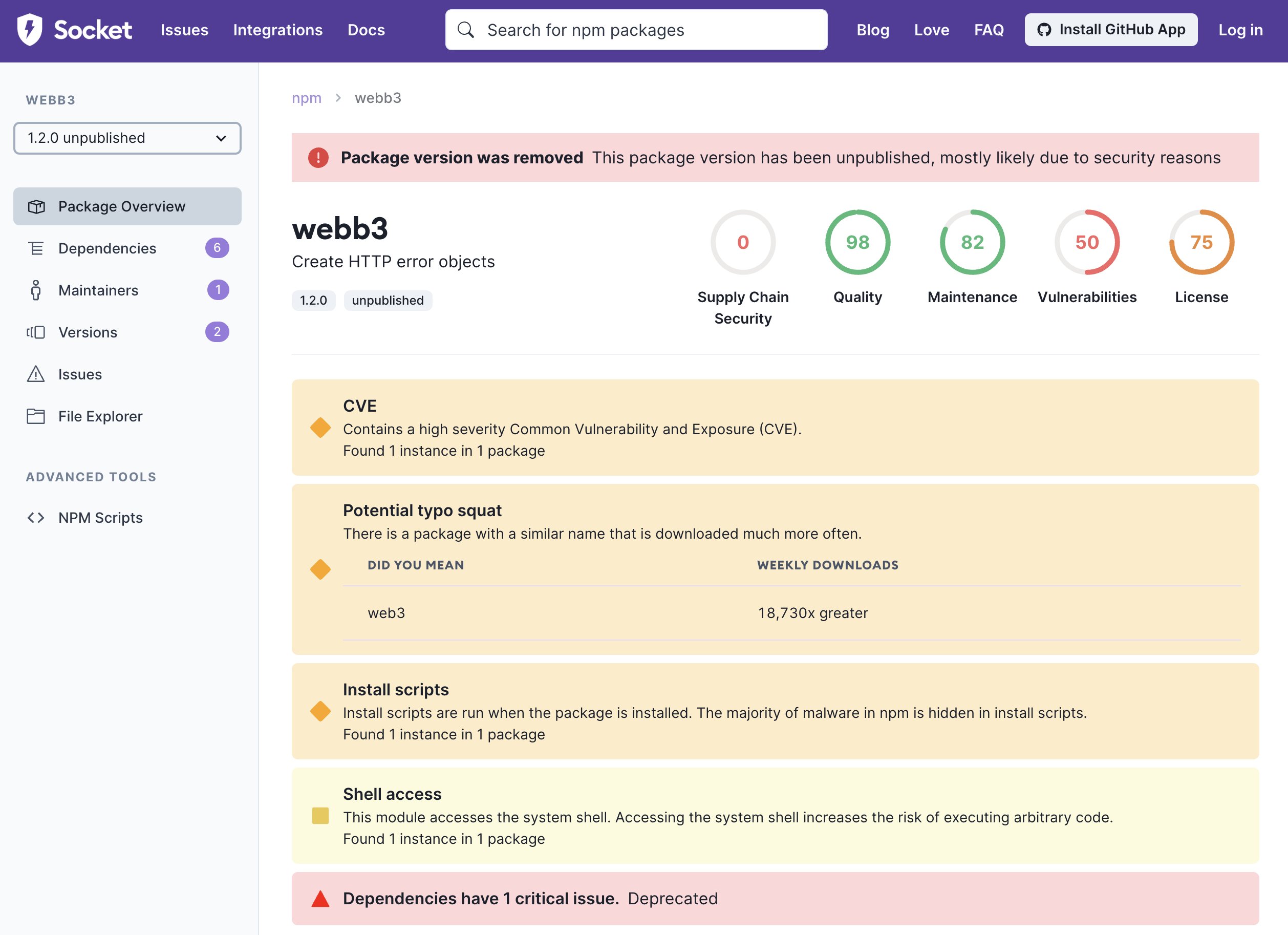The width and height of the screenshot is (1288, 935).
Task: Click the search magnifier icon
Action: point(465,30)
